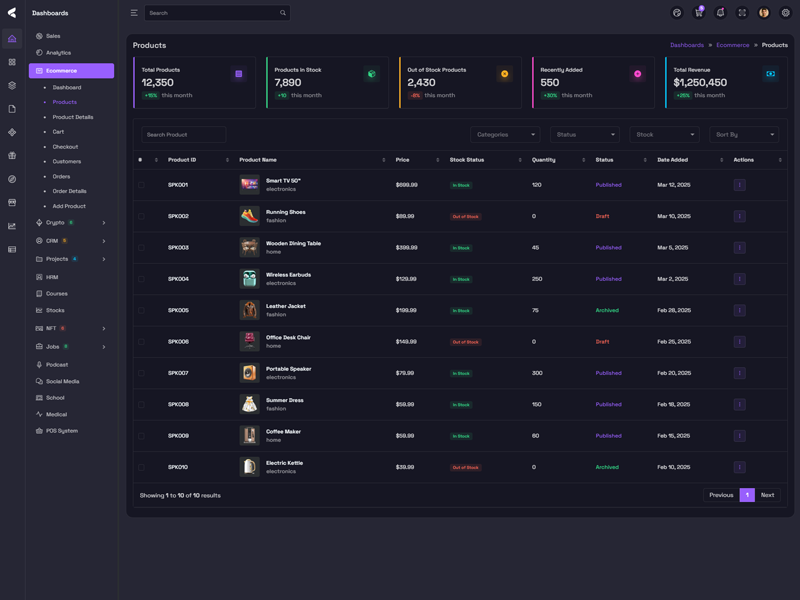Tick the checkbox for product SPK010

click(141, 467)
